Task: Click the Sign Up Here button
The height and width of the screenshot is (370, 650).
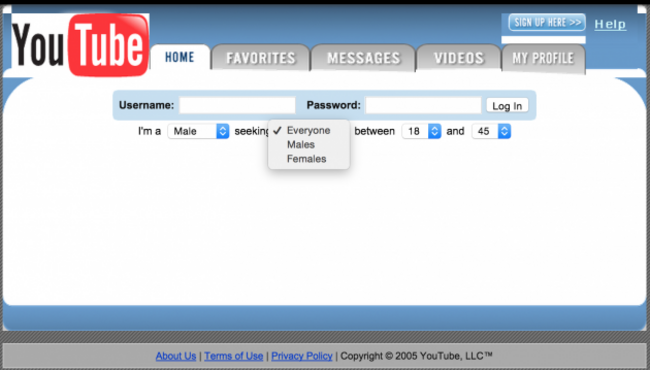Action: click(547, 22)
